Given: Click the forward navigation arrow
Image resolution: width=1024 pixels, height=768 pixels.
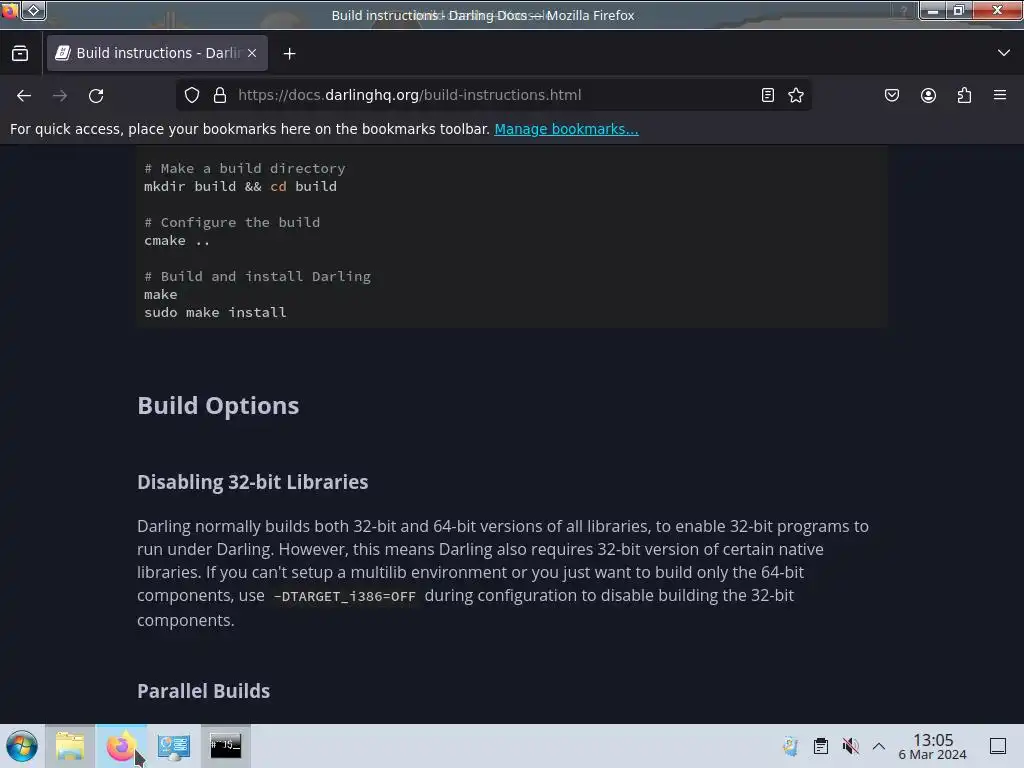Looking at the screenshot, I should click(60, 95).
